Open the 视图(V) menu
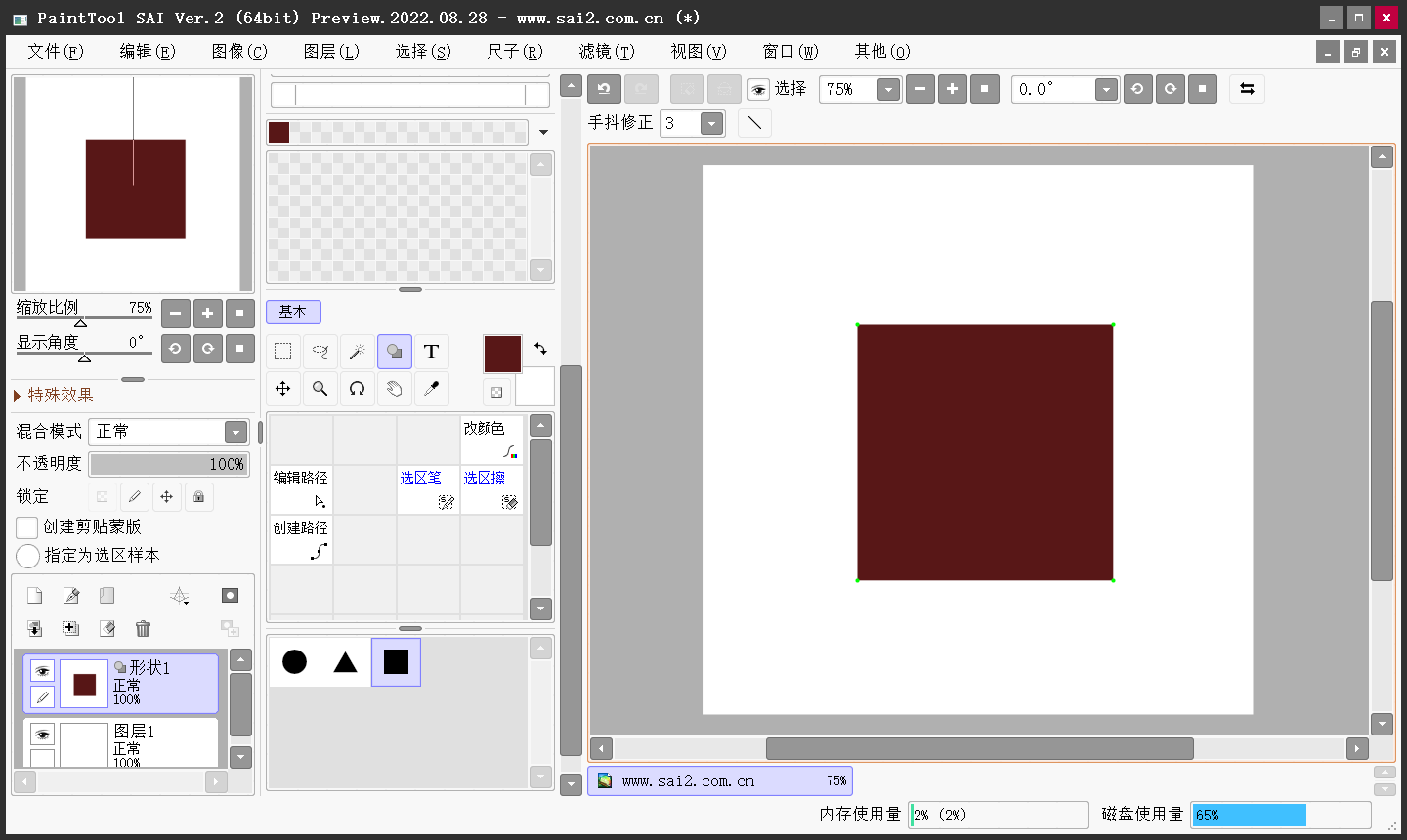The width and height of the screenshot is (1407, 840). [x=699, y=51]
